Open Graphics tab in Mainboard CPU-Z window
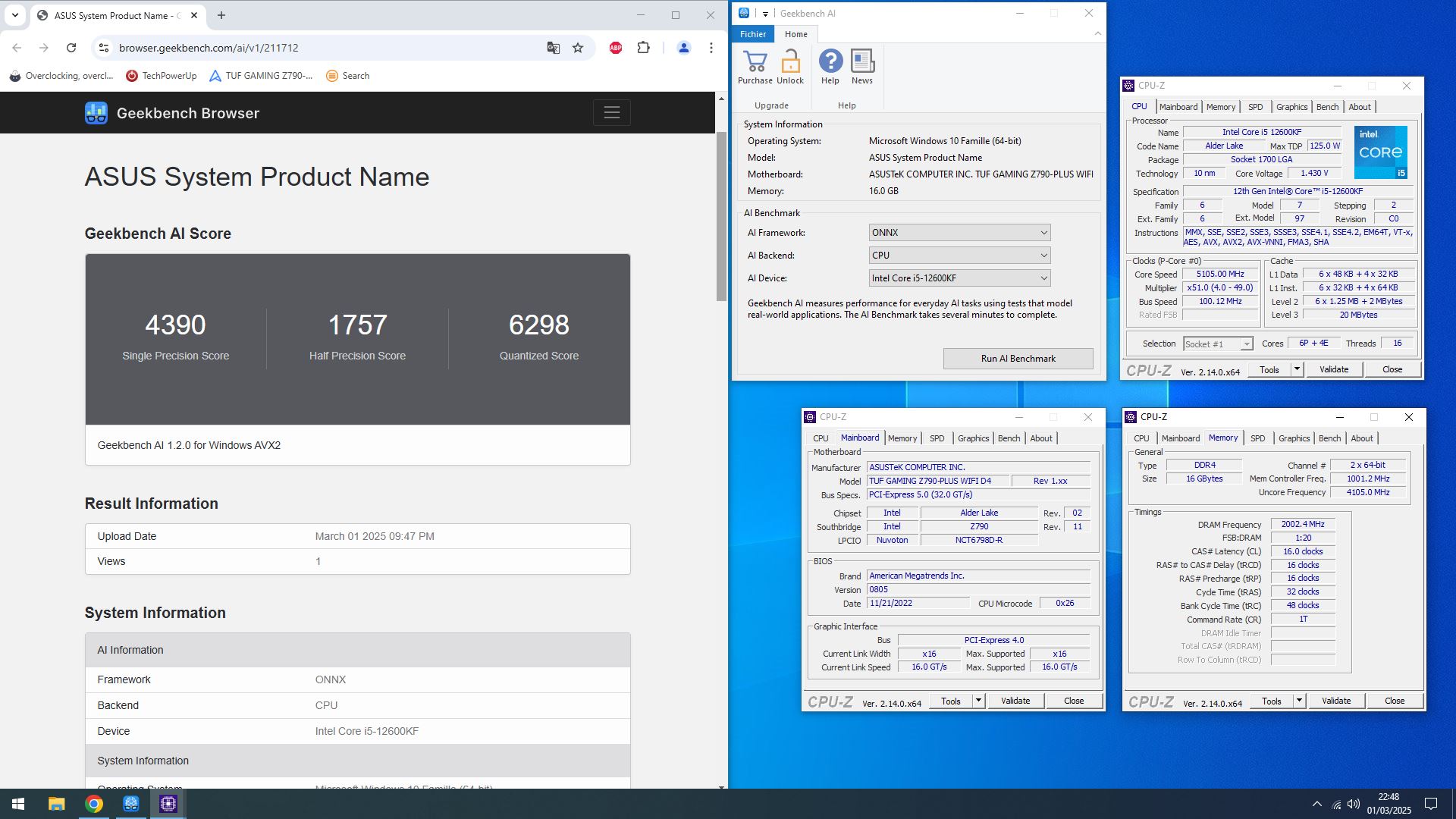This screenshot has height=819, width=1456. click(x=973, y=438)
